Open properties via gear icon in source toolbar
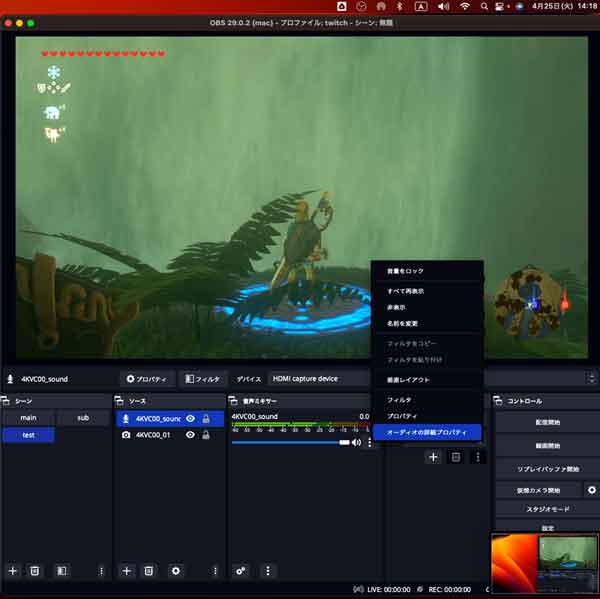 pos(130,379)
